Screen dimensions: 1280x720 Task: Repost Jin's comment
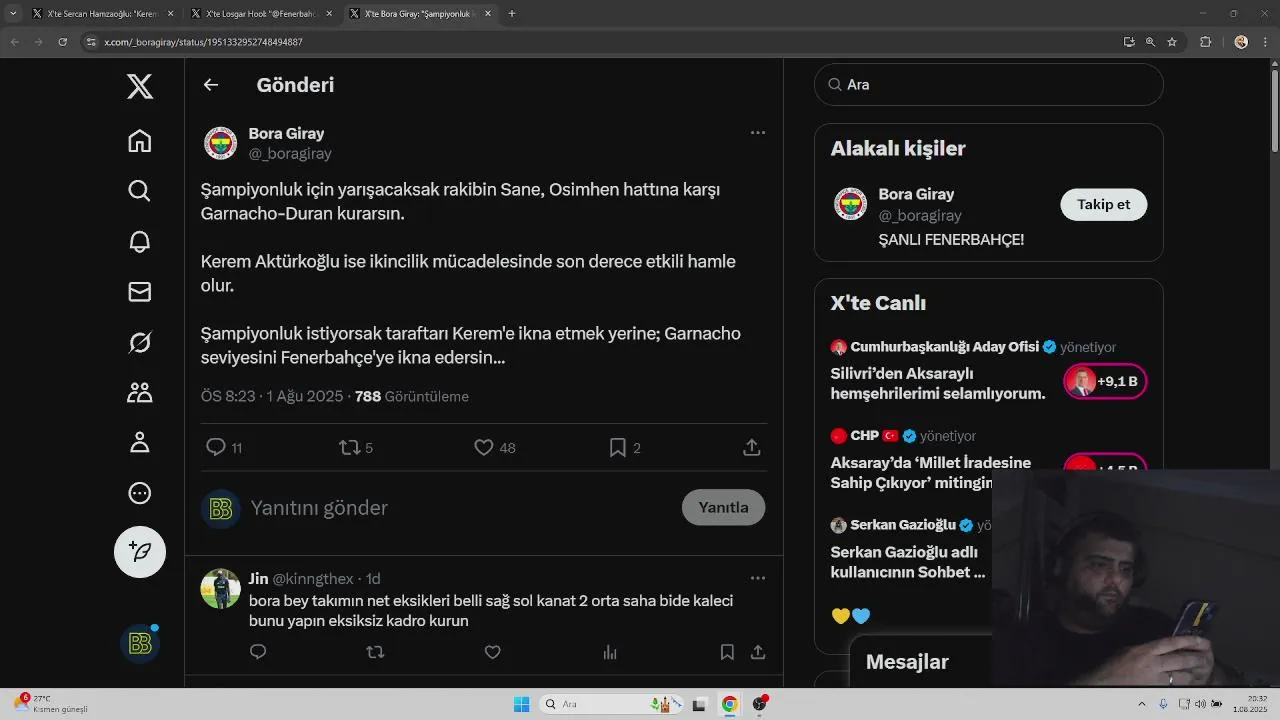coord(375,652)
